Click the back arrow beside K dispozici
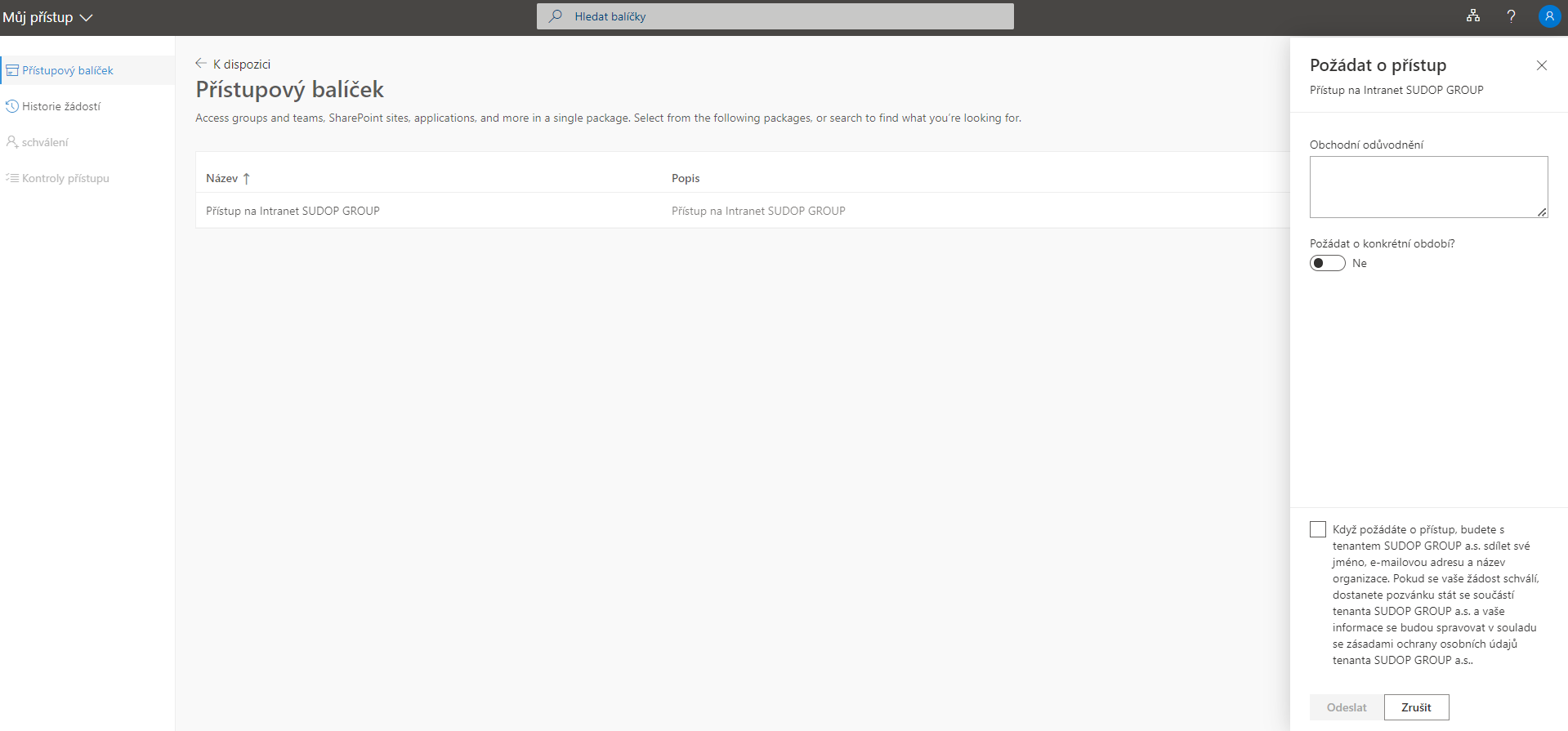This screenshot has width=1568, height=731. click(201, 64)
